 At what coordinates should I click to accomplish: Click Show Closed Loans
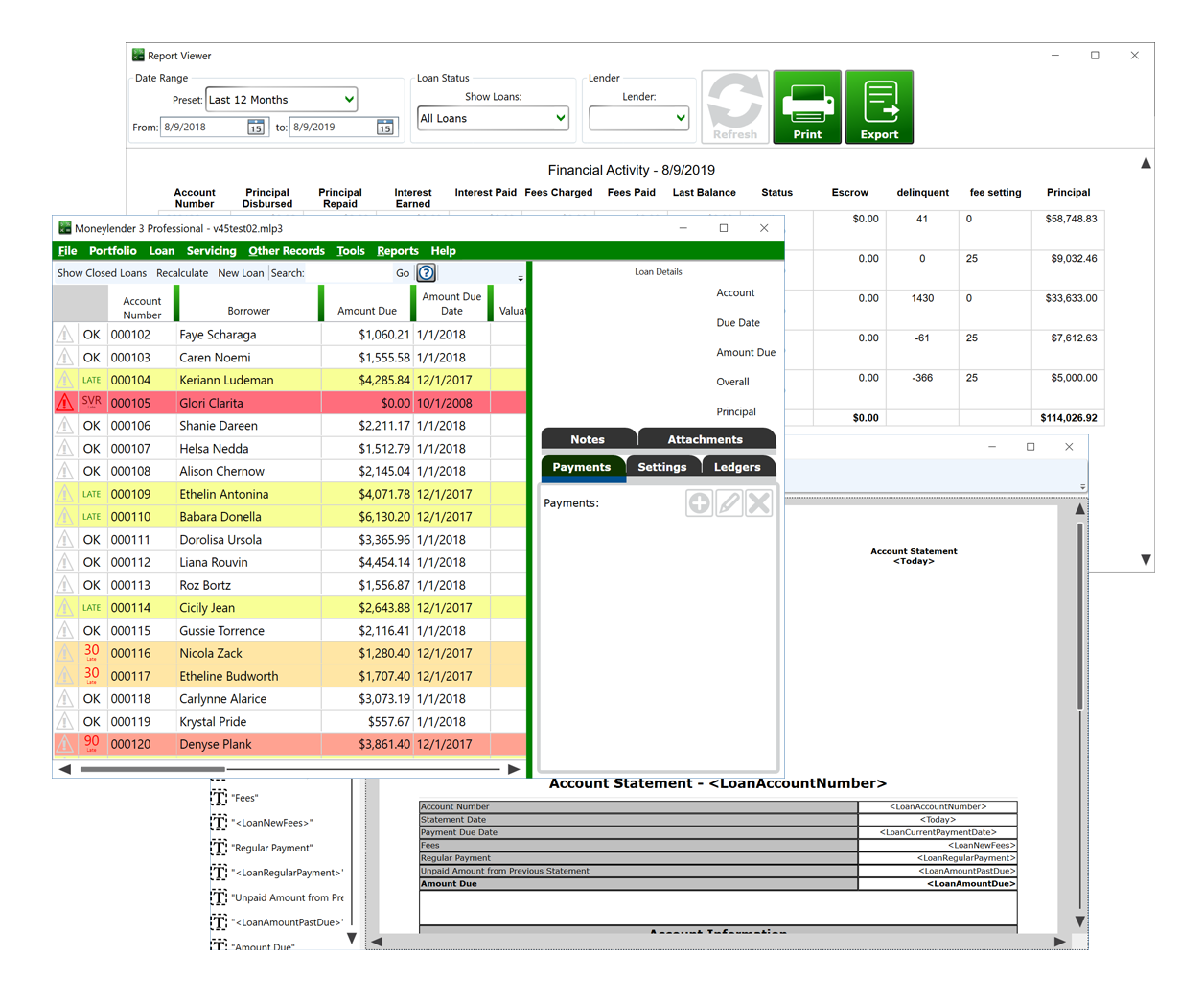pos(102,273)
